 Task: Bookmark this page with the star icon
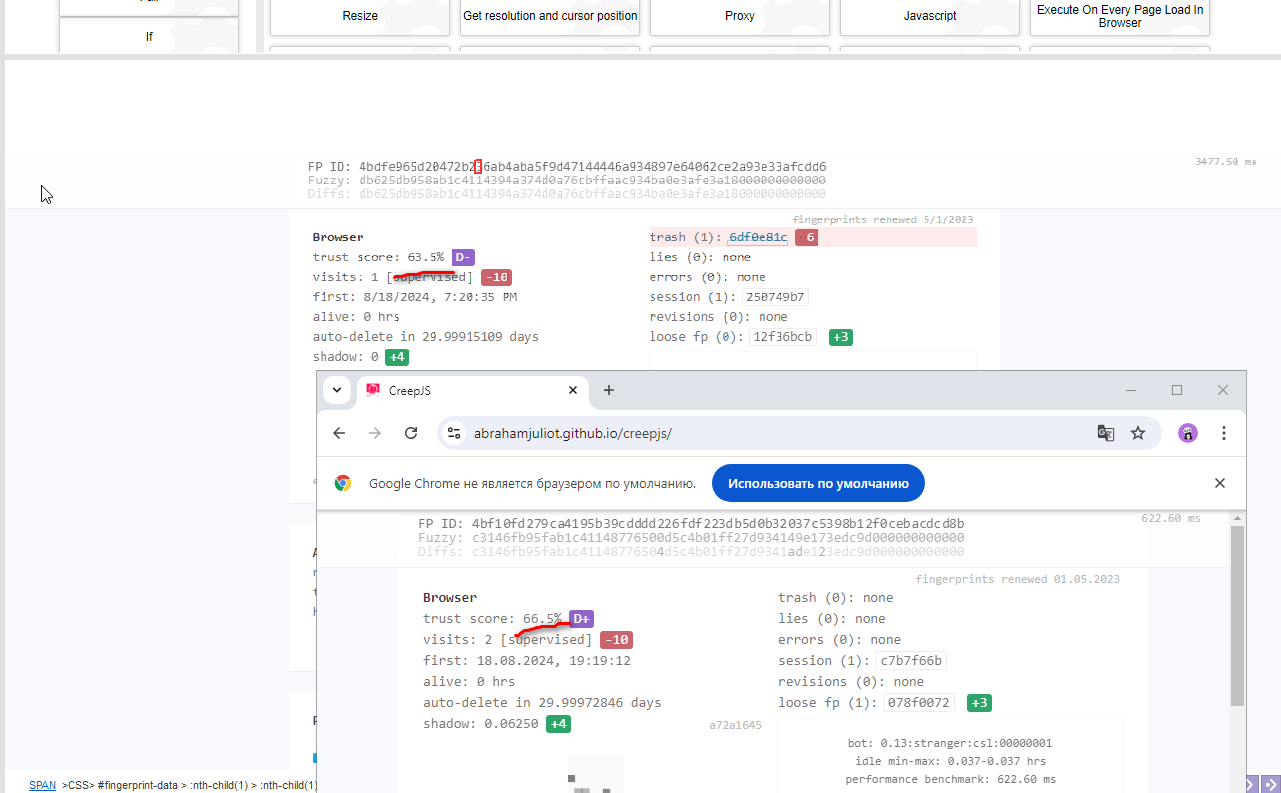tap(1138, 433)
